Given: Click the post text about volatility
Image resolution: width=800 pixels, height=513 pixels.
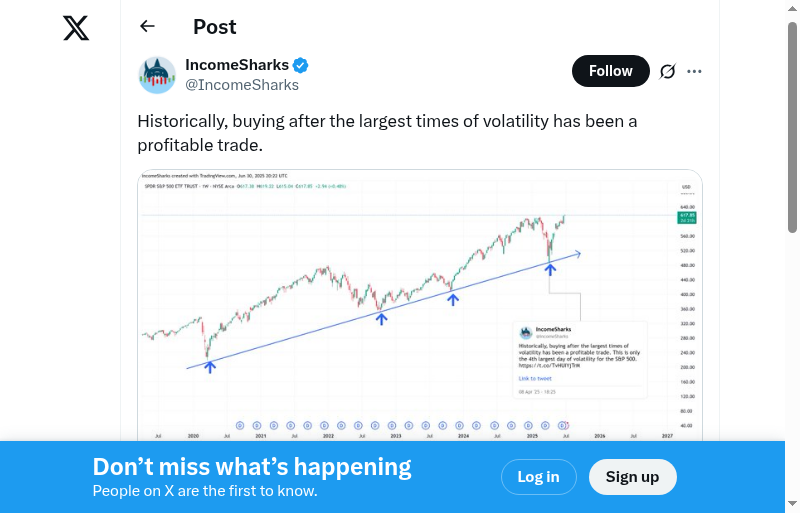Looking at the screenshot, I should pyautogui.click(x=387, y=133).
